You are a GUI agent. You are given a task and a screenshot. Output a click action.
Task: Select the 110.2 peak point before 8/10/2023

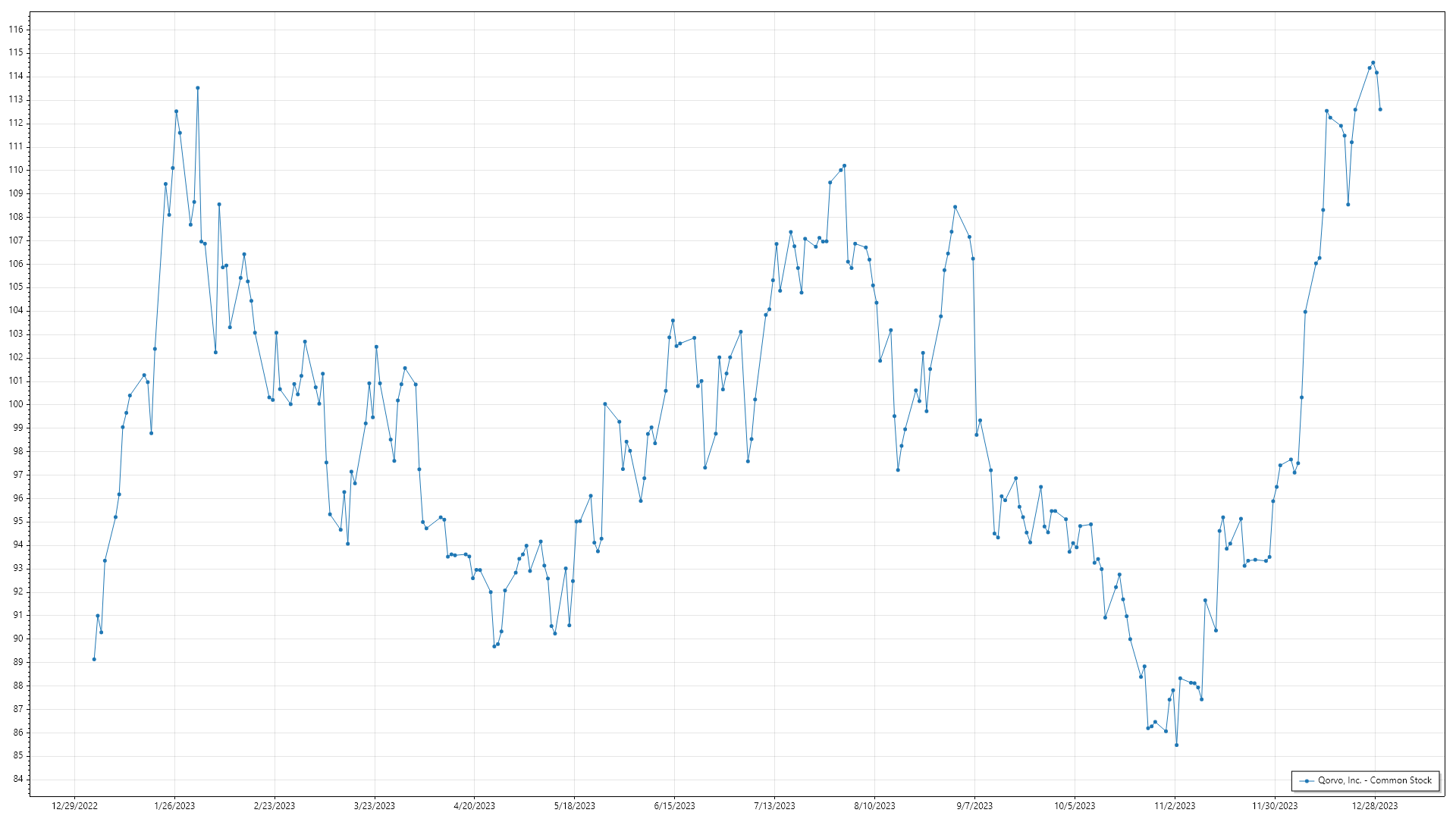pyautogui.click(x=844, y=165)
